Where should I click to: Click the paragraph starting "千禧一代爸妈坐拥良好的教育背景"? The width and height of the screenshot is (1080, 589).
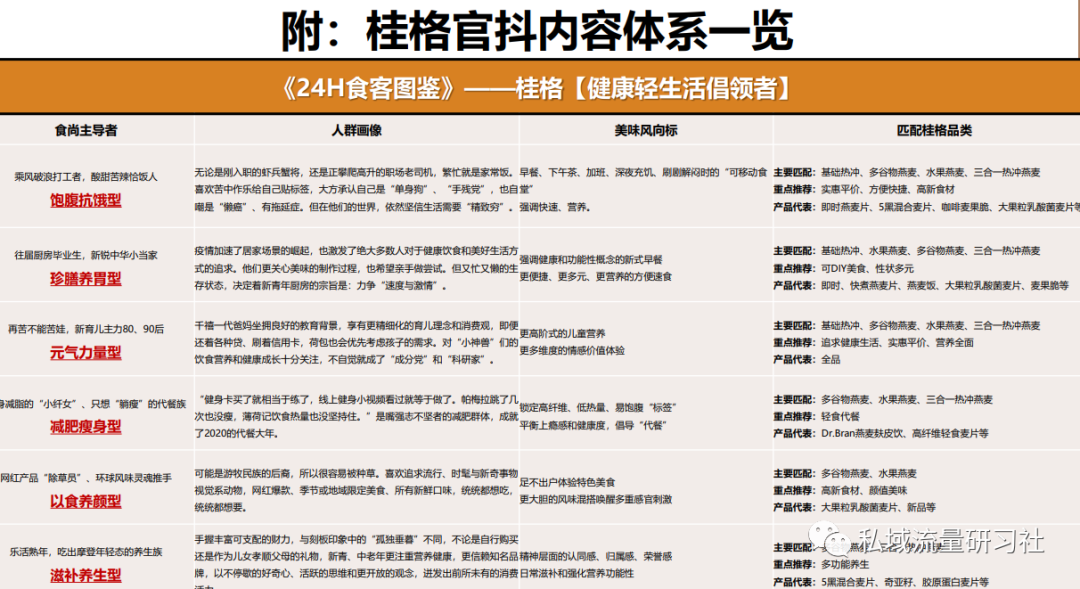point(356,342)
